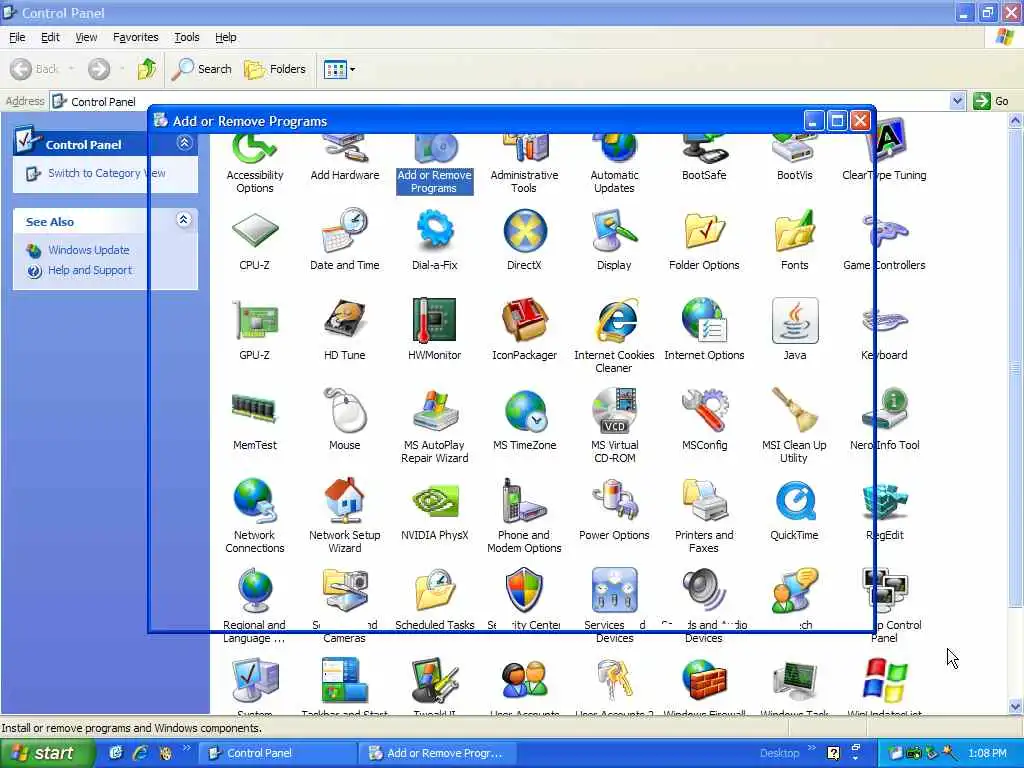1024x768 pixels.
Task: Toggle the Folders toolbar button
Action: point(274,69)
